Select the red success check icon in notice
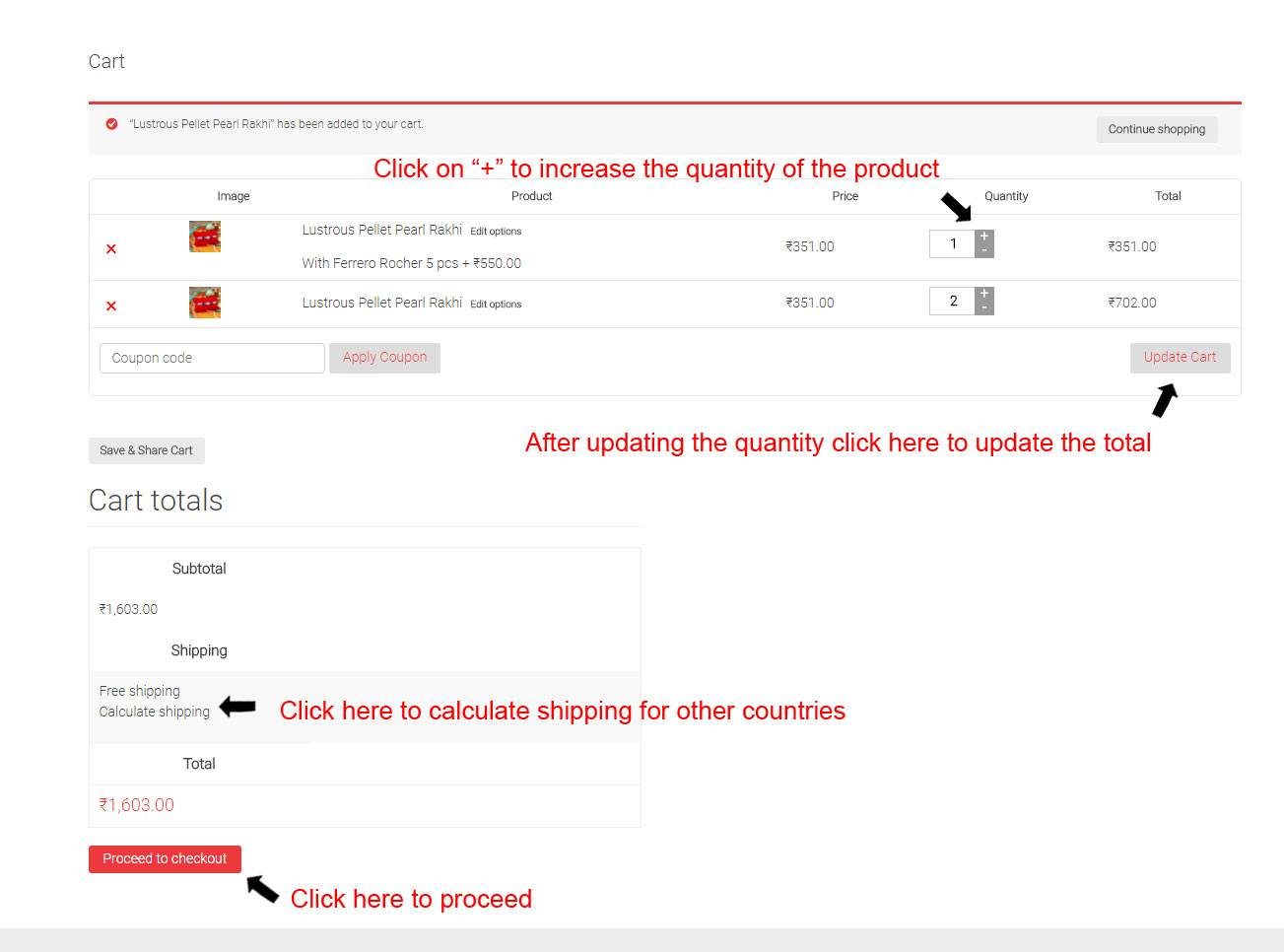 pyautogui.click(x=111, y=124)
